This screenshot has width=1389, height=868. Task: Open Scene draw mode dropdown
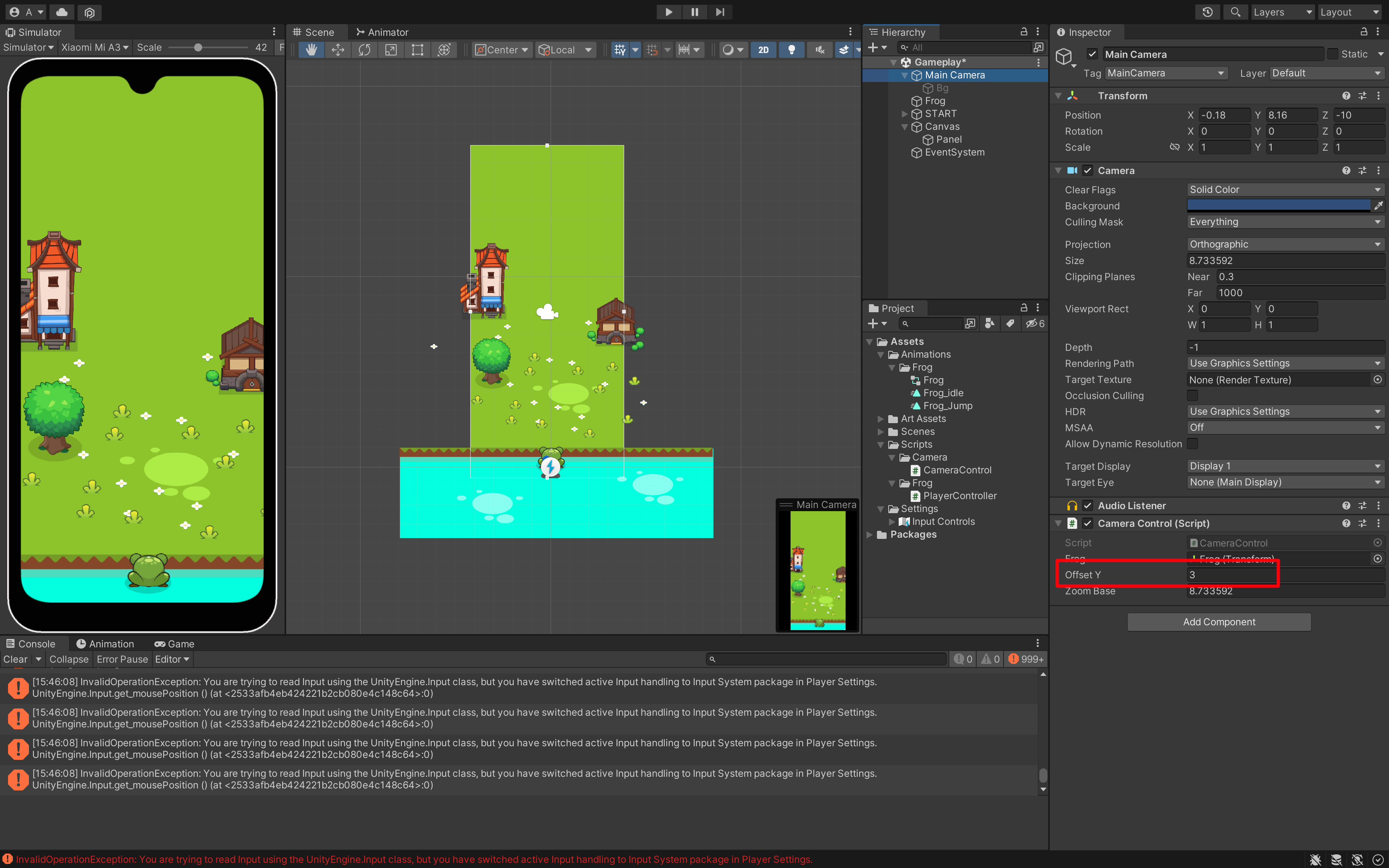coord(732,50)
